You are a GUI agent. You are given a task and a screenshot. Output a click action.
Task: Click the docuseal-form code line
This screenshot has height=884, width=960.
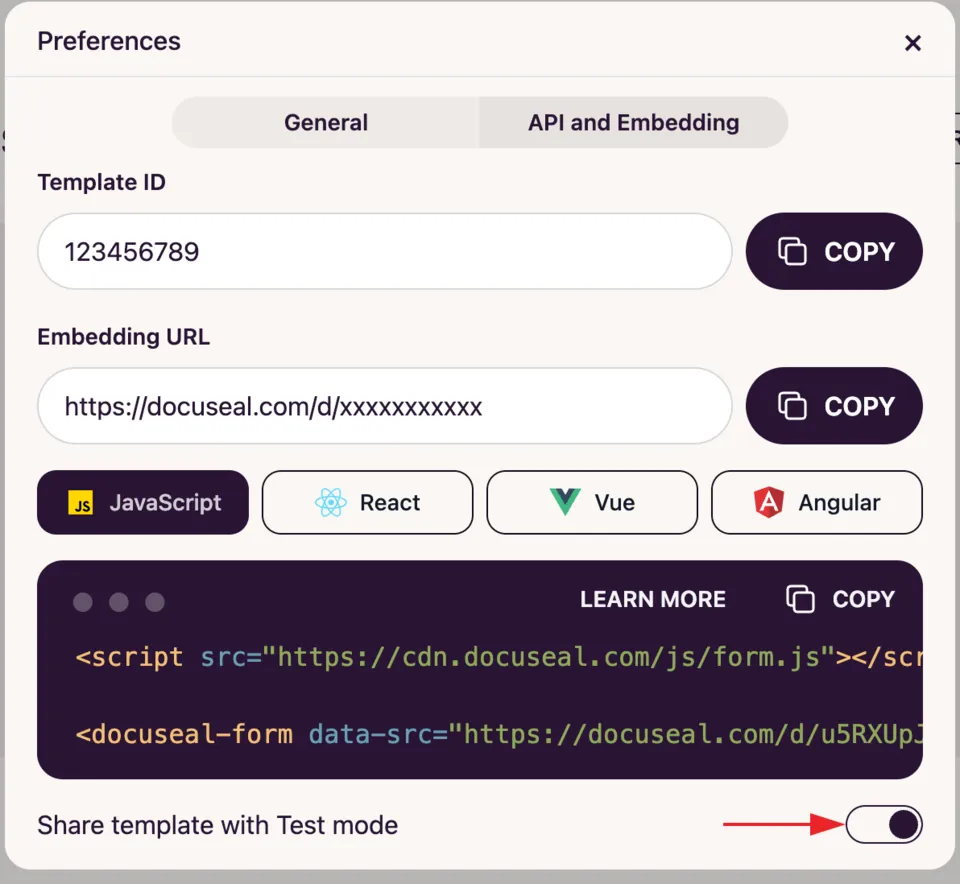coord(498,734)
